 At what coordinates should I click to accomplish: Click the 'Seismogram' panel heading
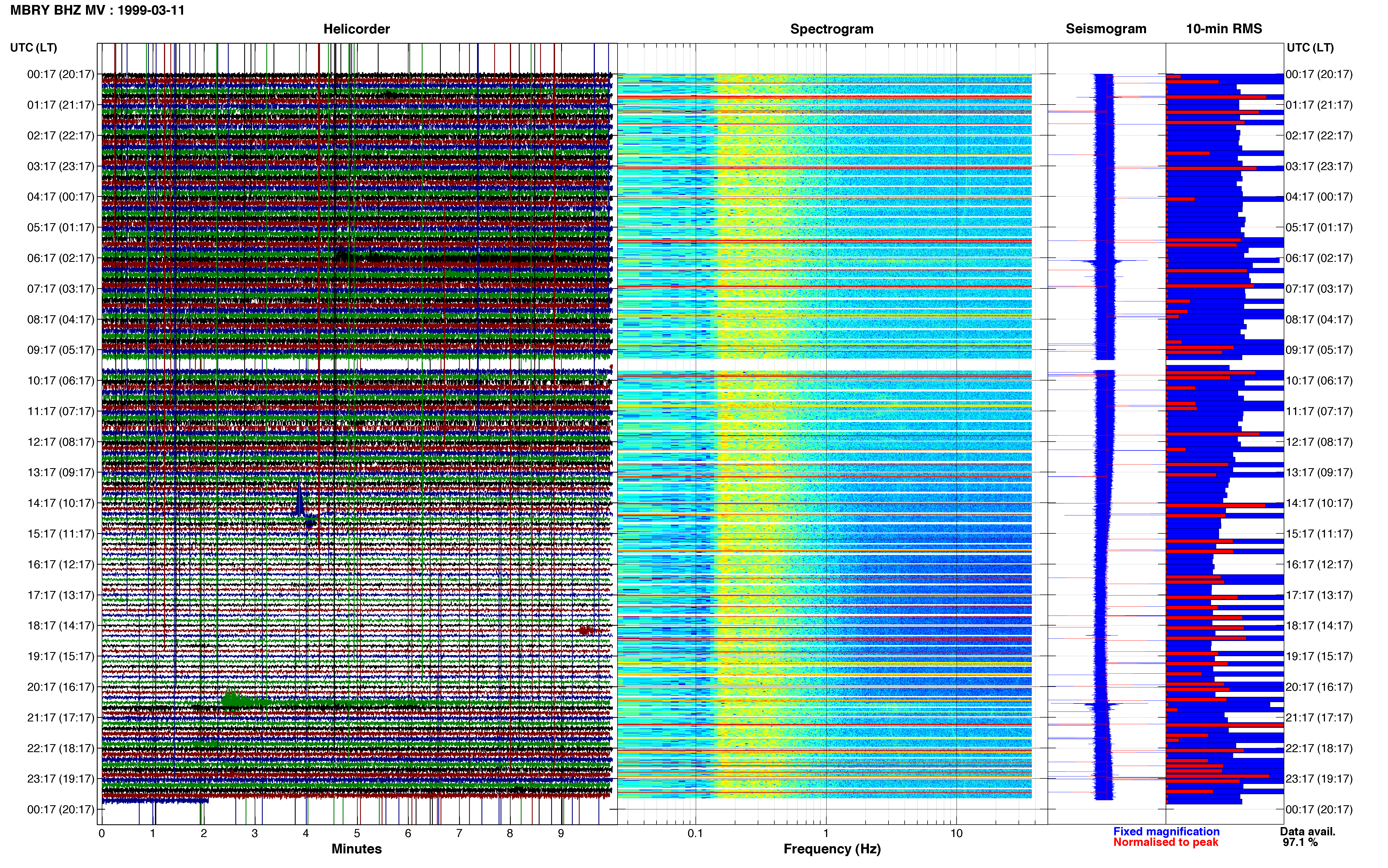[x=1106, y=29]
